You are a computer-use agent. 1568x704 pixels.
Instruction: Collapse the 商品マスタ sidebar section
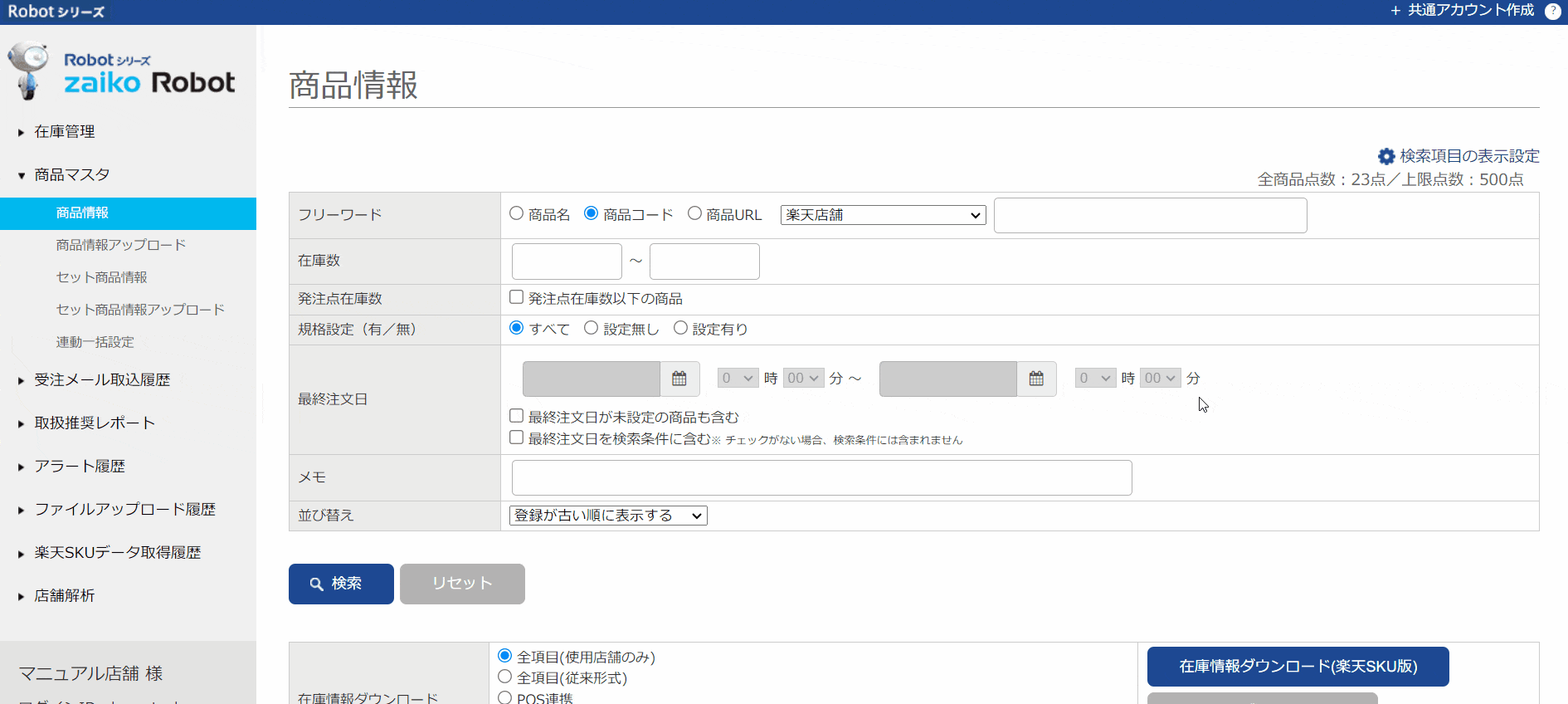(72, 175)
